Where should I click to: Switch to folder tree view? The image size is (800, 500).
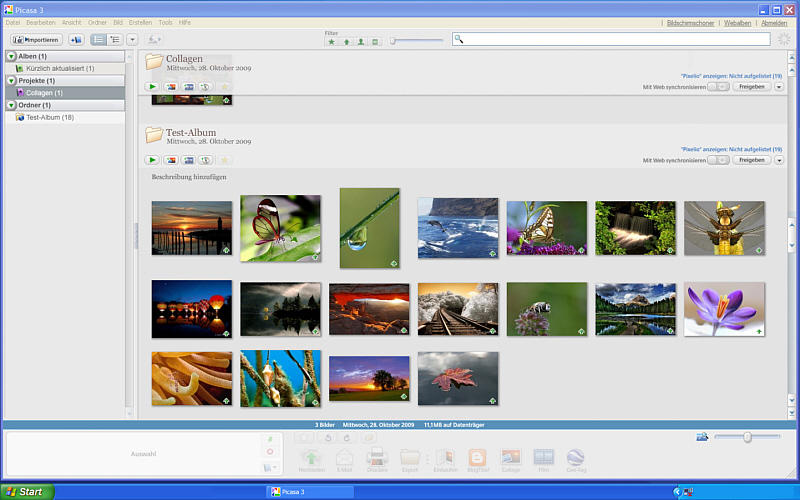click(115, 39)
